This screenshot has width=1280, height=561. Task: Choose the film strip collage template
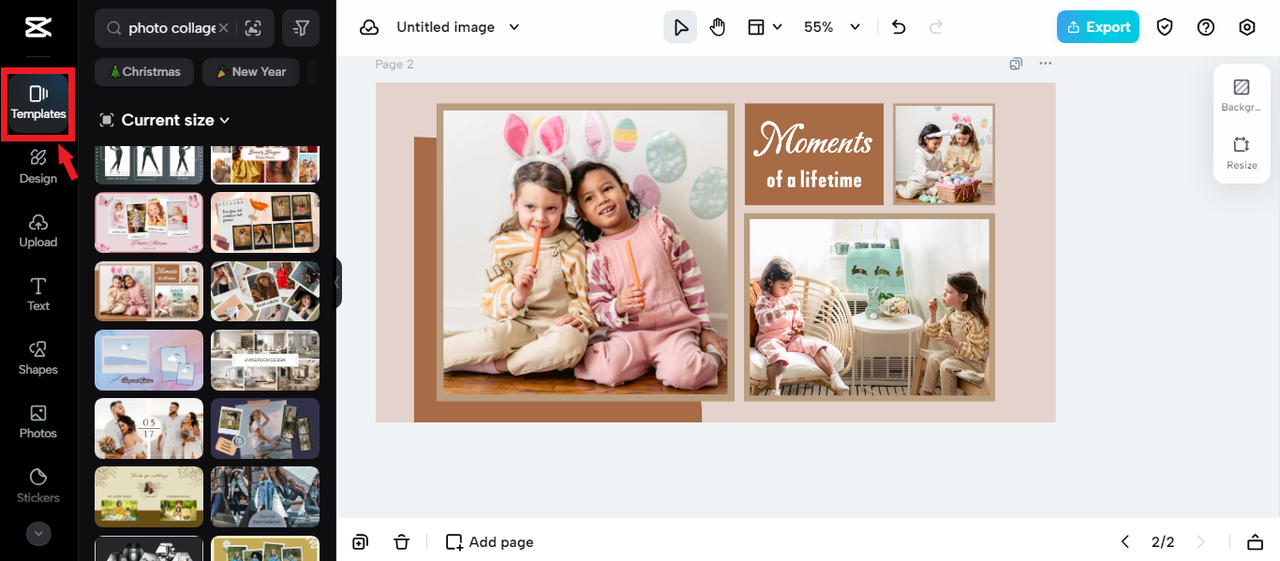click(265, 222)
